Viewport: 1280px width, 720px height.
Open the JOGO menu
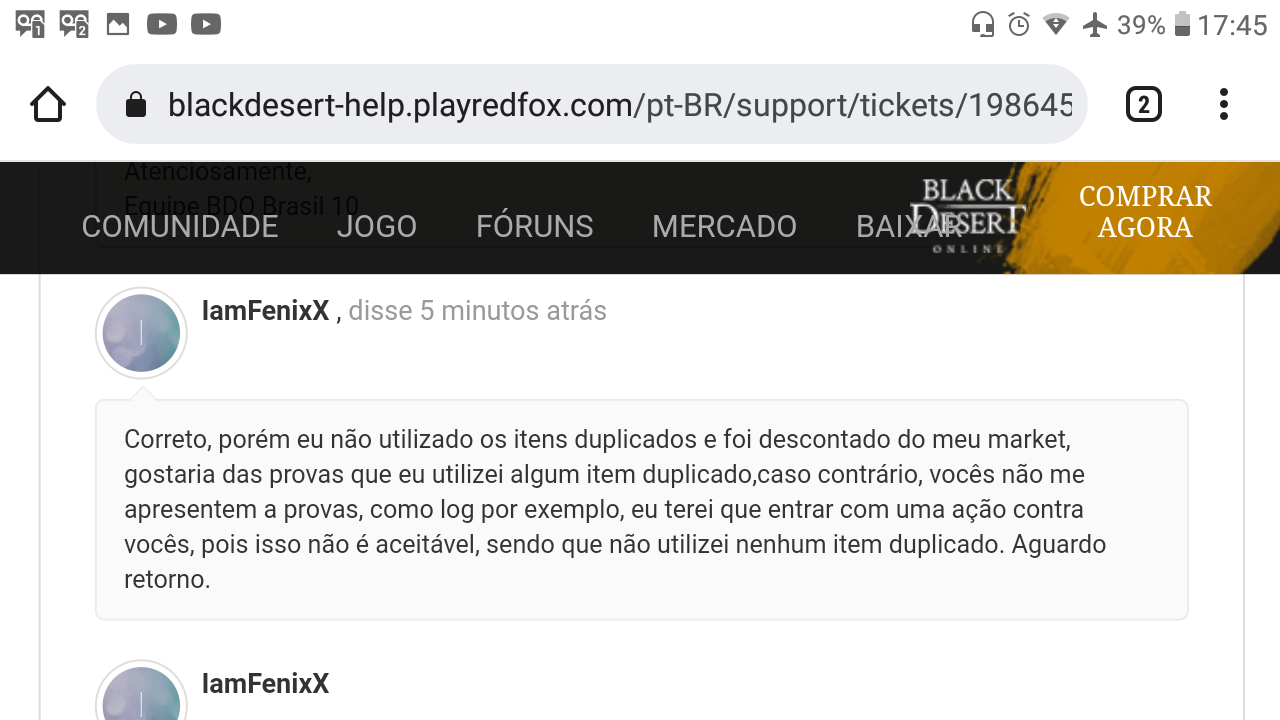(377, 227)
